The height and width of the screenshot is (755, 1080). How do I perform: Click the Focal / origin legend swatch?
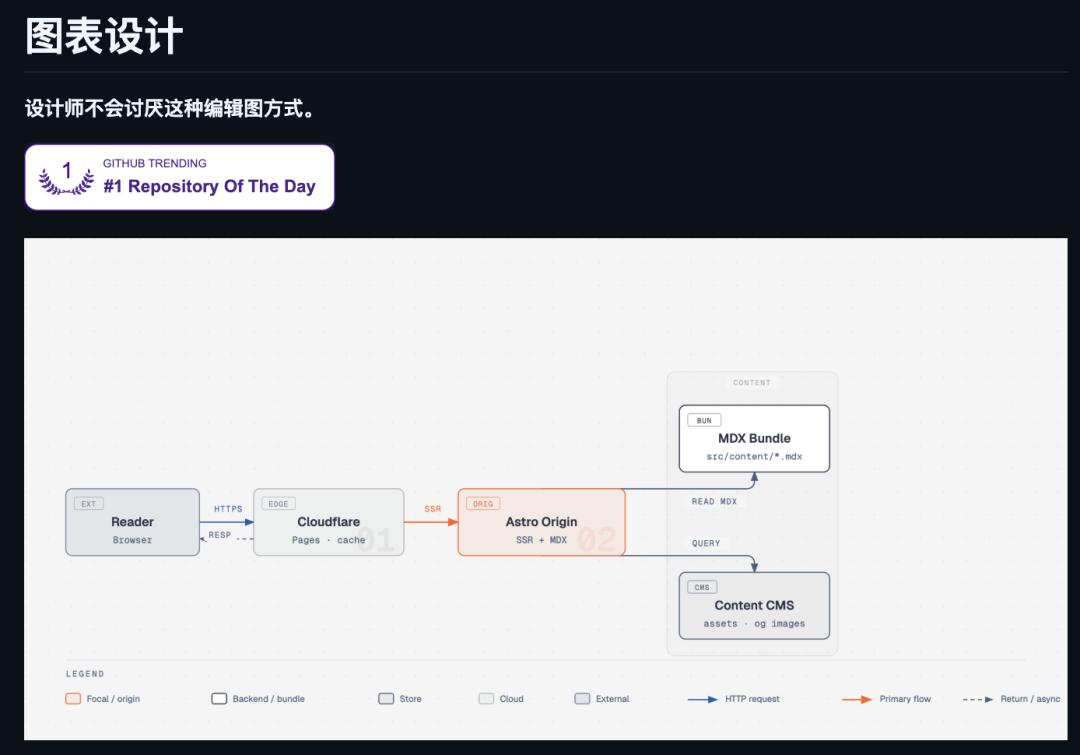pyautogui.click(x=73, y=699)
